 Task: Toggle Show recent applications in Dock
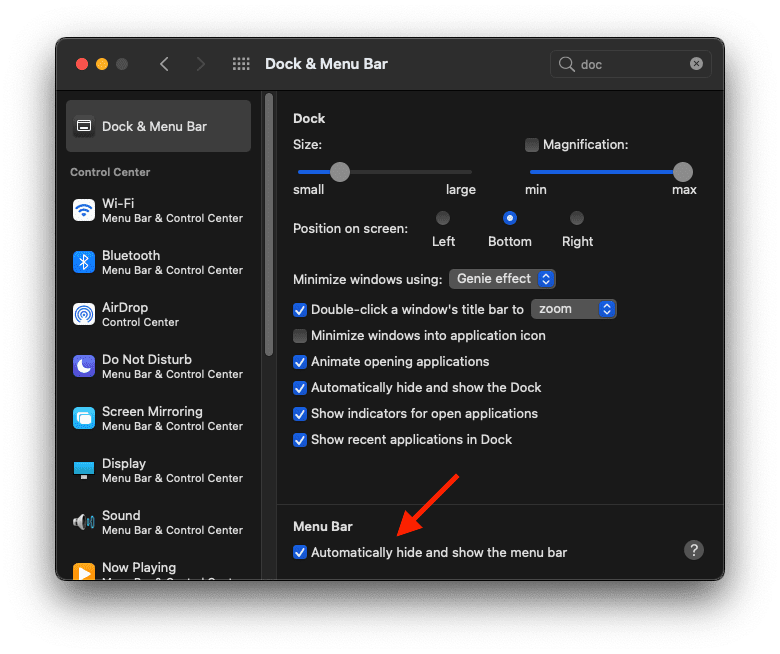[299, 440]
